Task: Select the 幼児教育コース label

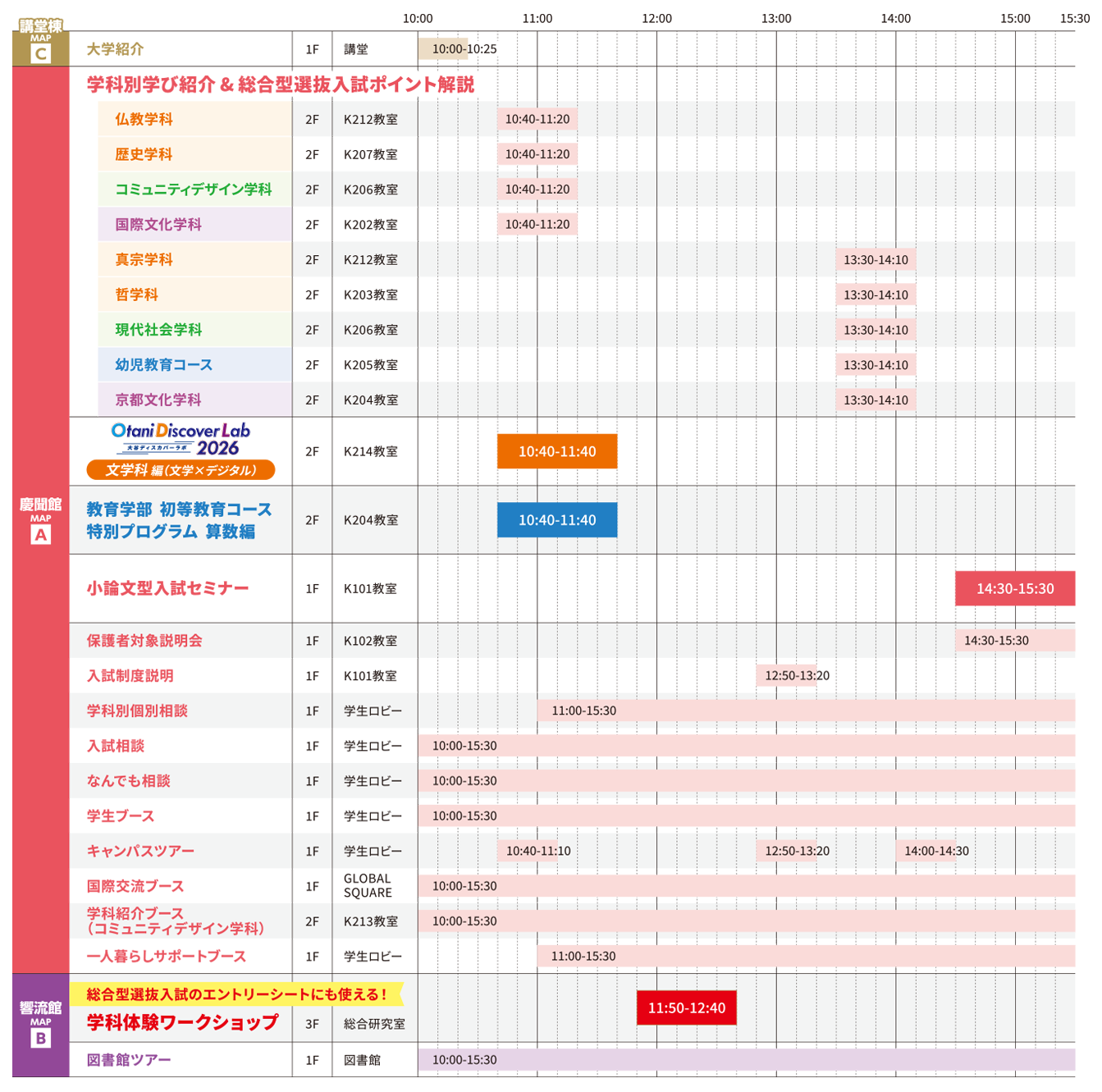Action: click(x=163, y=364)
